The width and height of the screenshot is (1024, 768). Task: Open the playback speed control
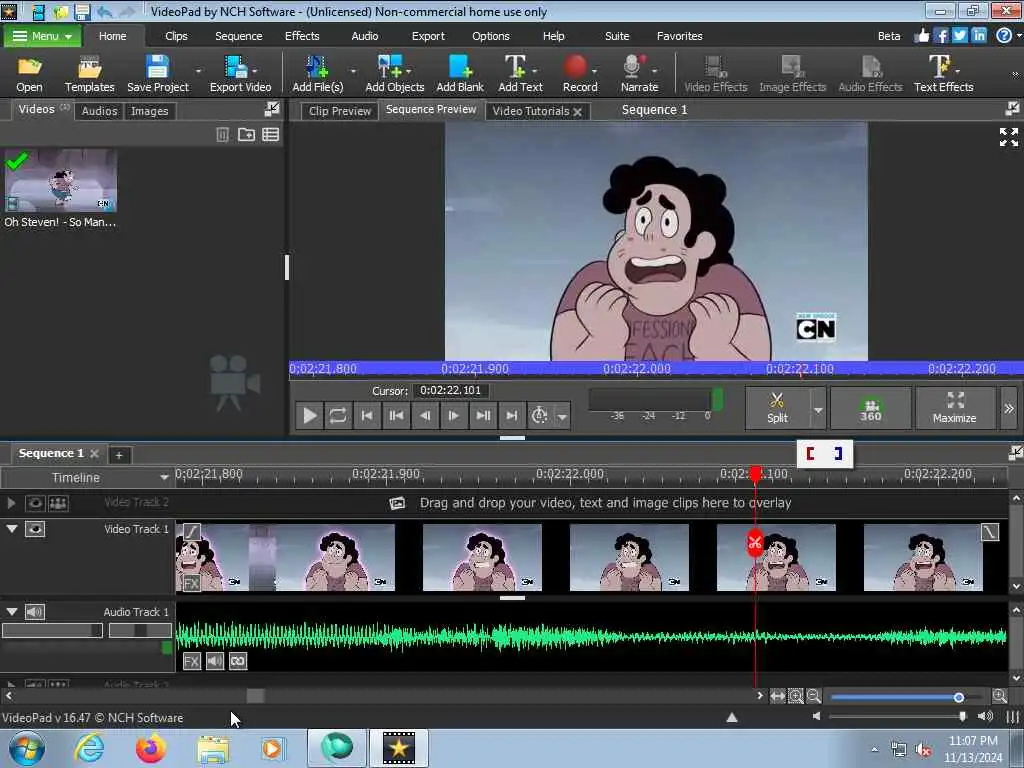tap(539, 415)
